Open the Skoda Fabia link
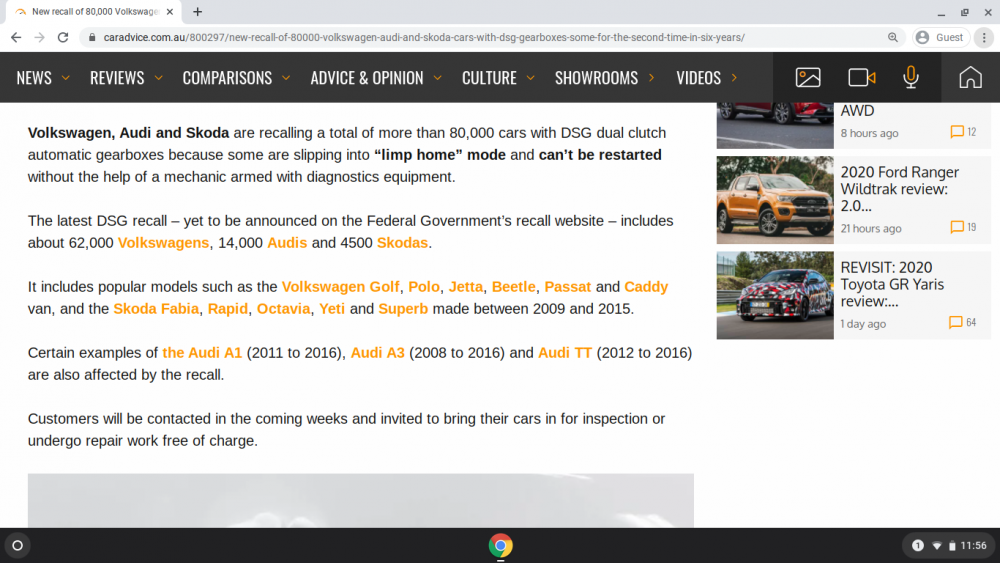 (156, 309)
